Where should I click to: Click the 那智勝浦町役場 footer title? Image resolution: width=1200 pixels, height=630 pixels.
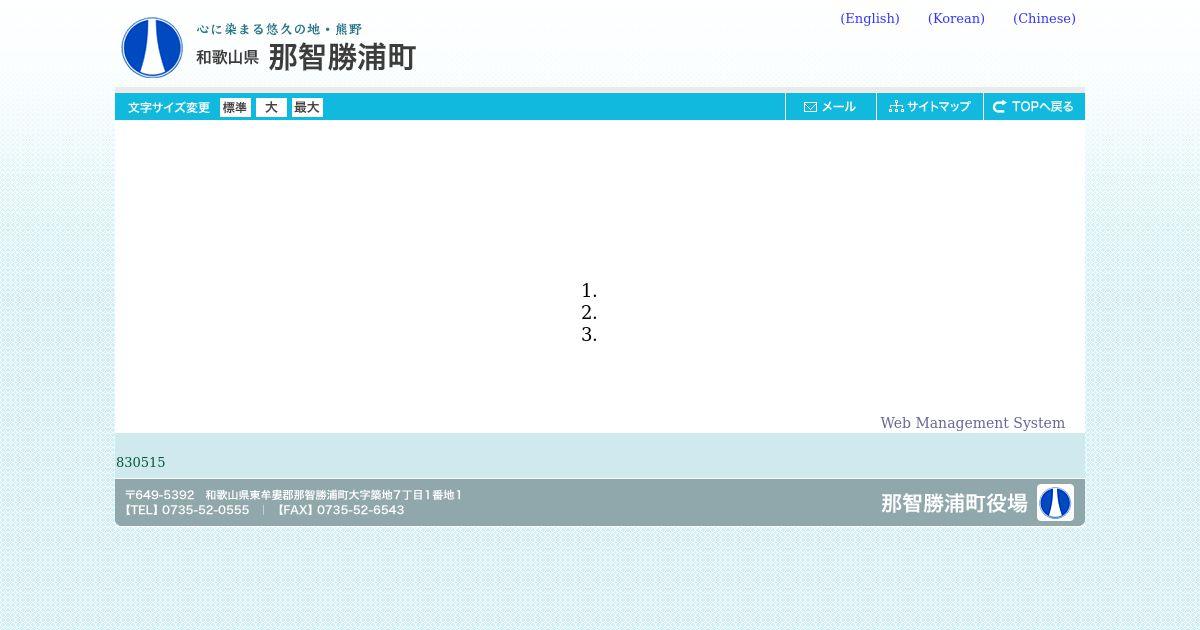coord(954,503)
